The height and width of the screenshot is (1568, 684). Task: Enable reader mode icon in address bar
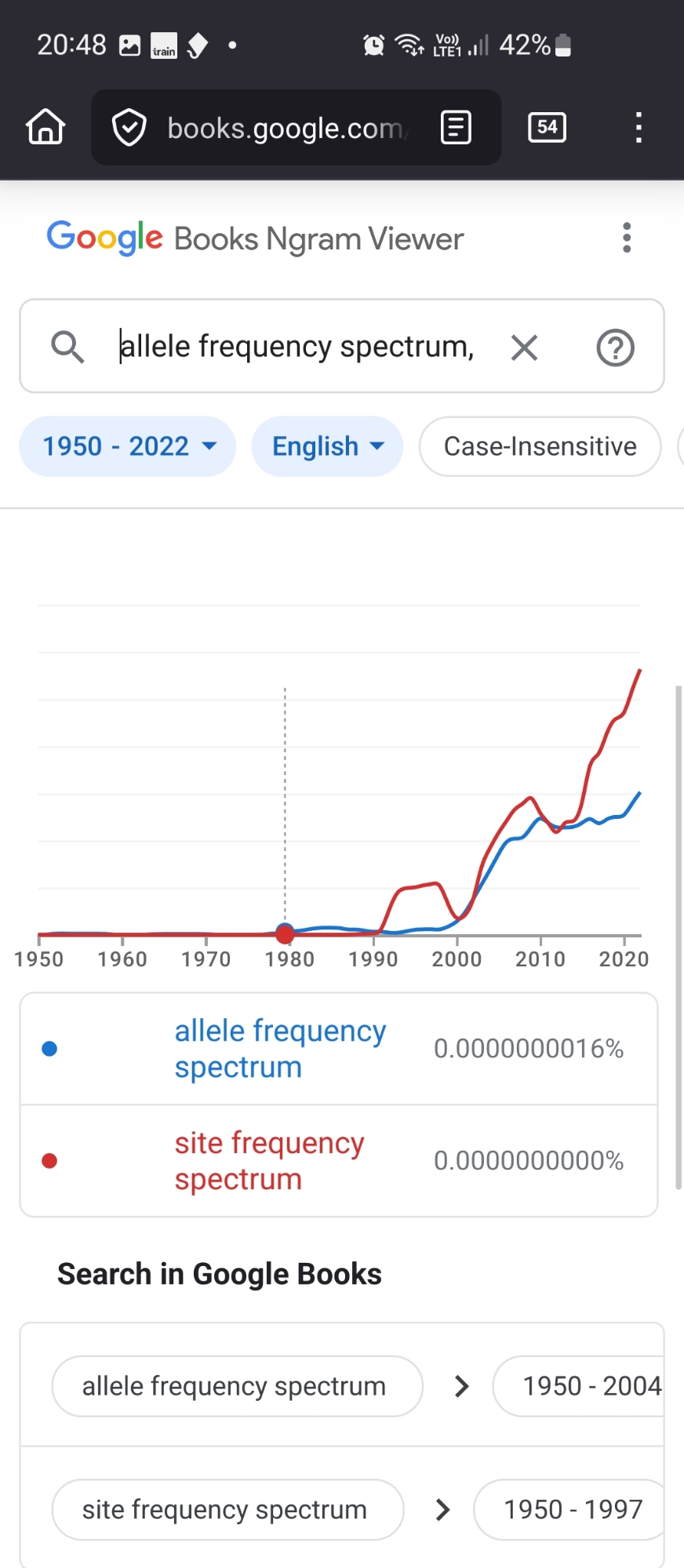[456, 127]
